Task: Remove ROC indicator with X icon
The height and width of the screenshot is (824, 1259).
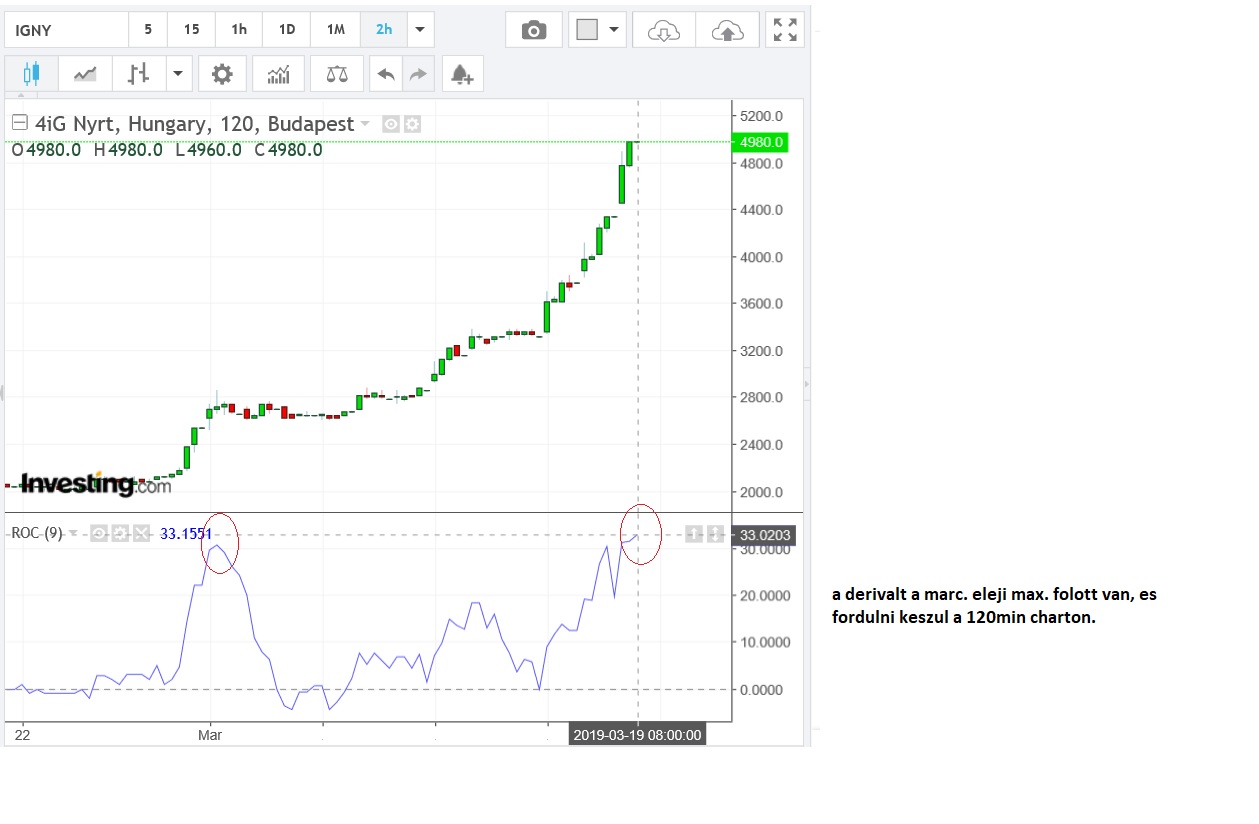Action: (x=141, y=533)
